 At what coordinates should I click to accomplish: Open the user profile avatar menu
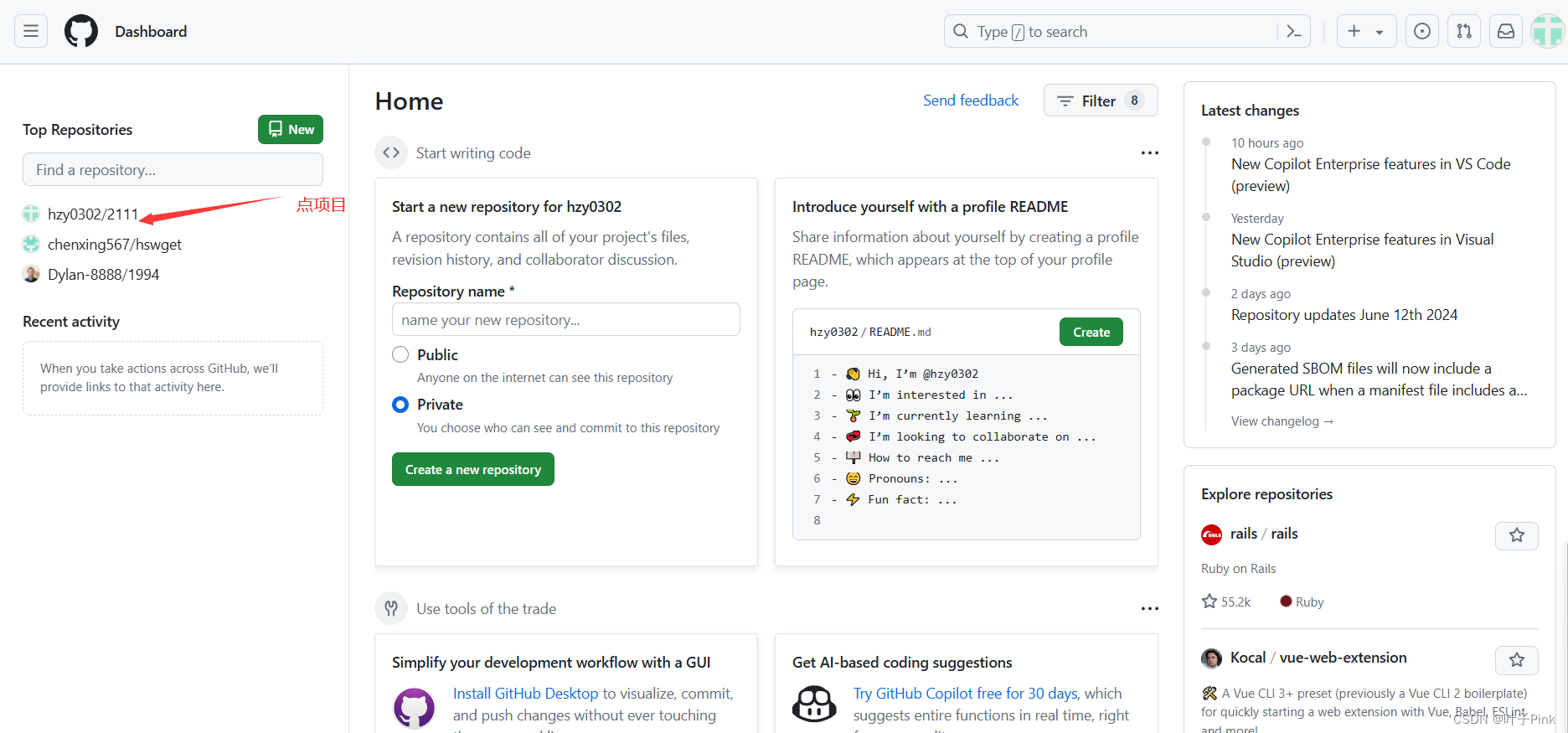[x=1547, y=31]
